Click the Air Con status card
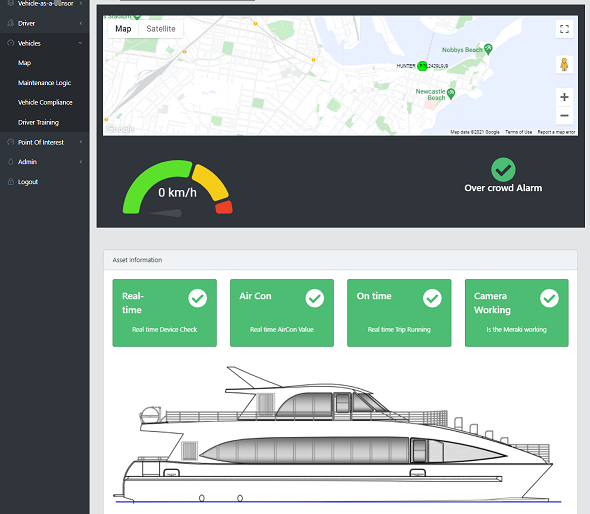 [x=282, y=313]
